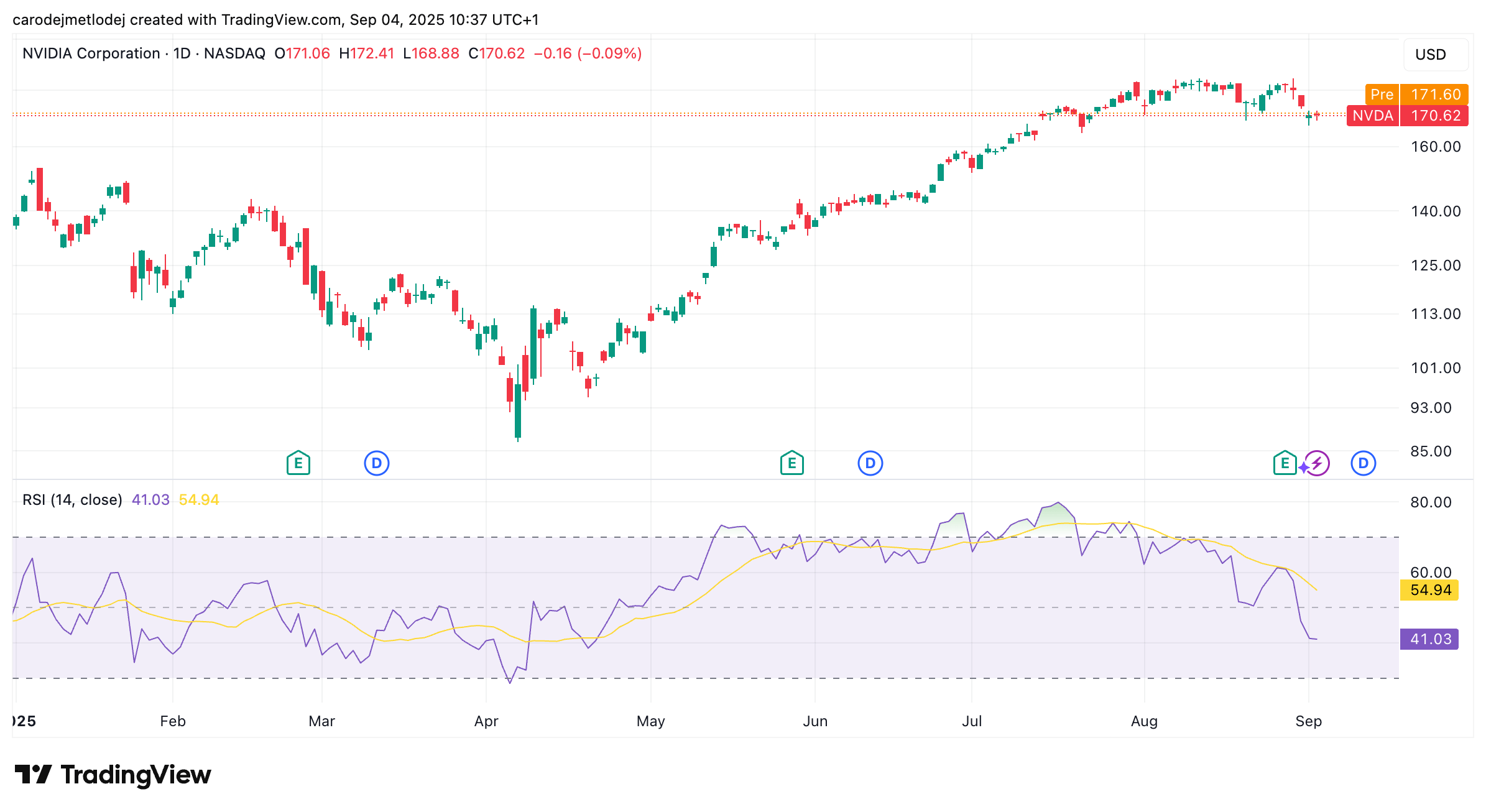
Task: Select the open value O171.06
Action: 302,53
